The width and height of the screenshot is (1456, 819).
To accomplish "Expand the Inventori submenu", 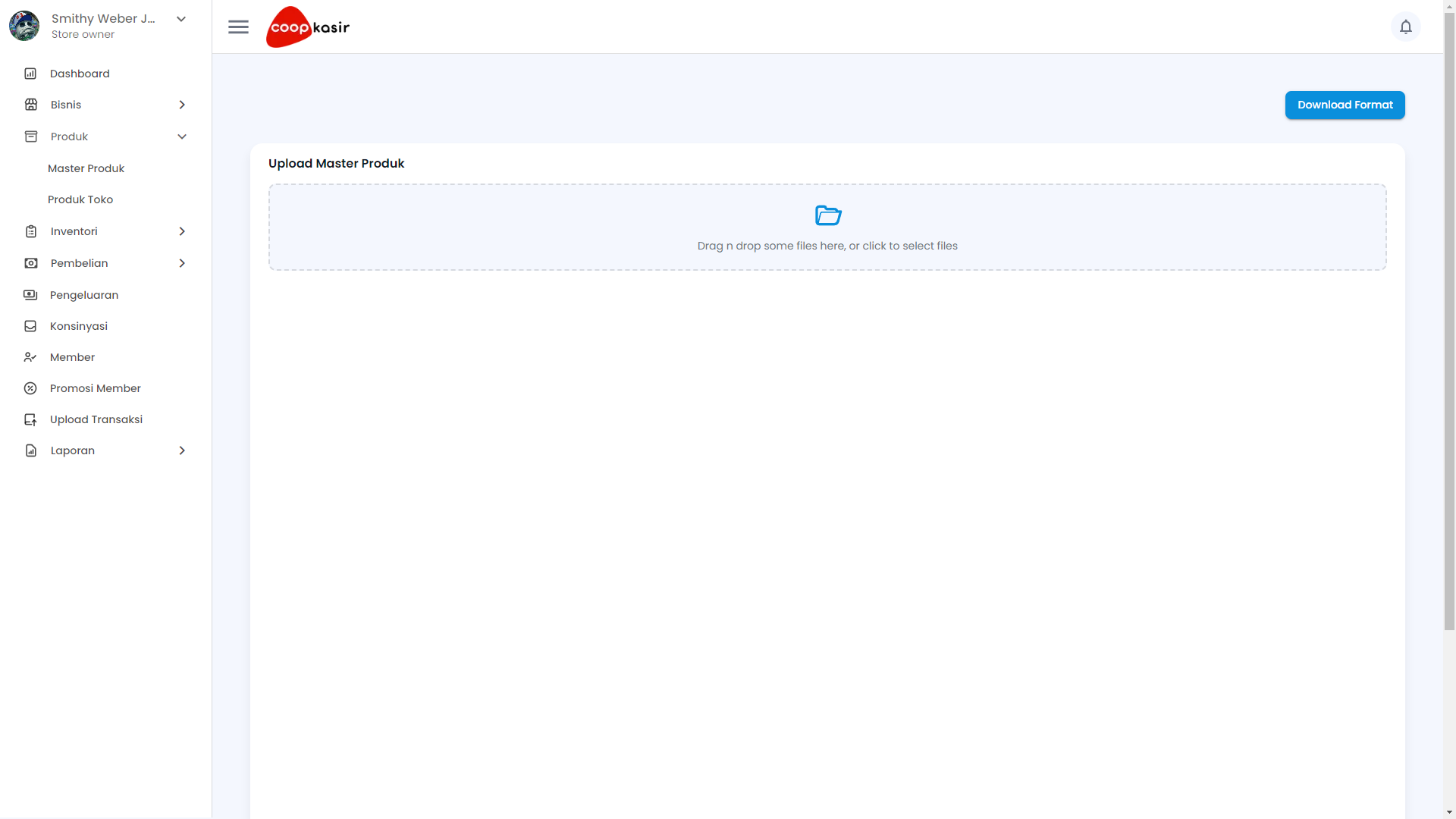I will [182, 231].
